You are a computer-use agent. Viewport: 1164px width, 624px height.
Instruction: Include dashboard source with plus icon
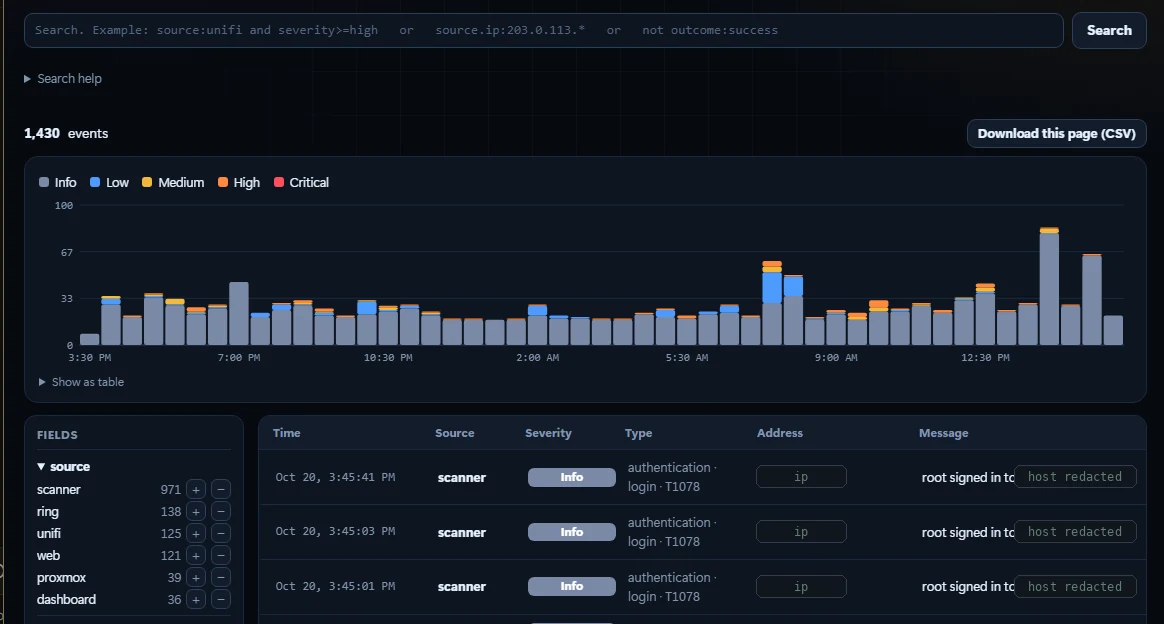click(x=196, y=600)
